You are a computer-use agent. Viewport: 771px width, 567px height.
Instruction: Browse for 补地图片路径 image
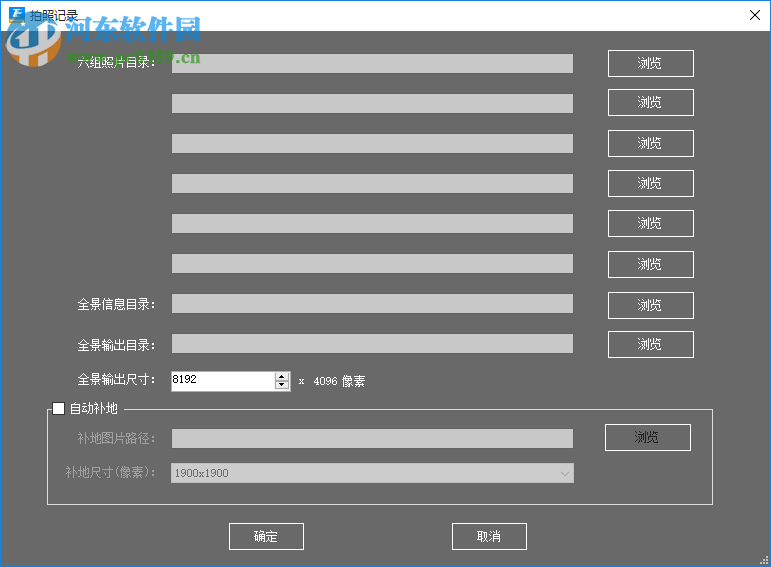coord(648,437)
